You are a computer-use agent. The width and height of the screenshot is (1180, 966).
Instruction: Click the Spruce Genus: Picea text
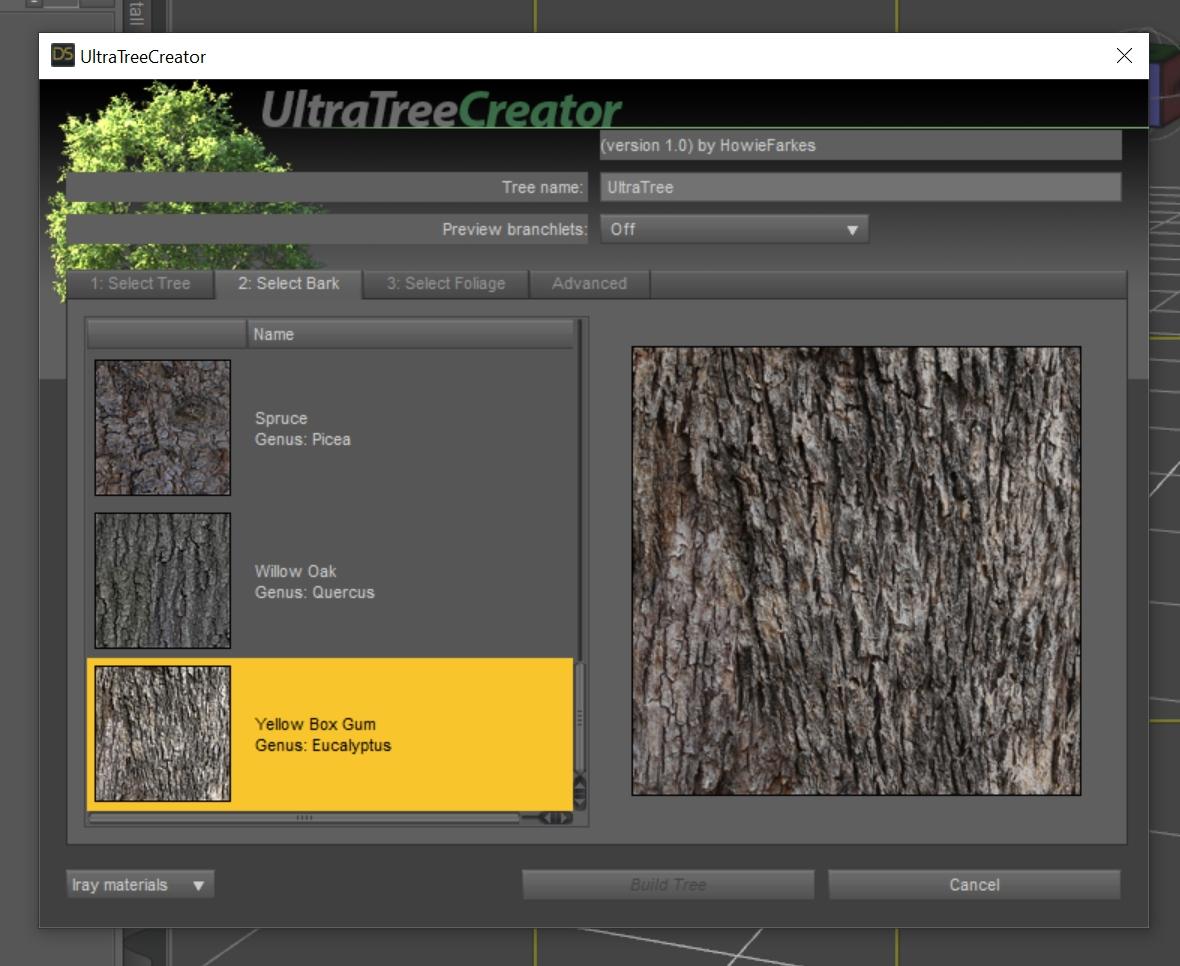(303, 429)
